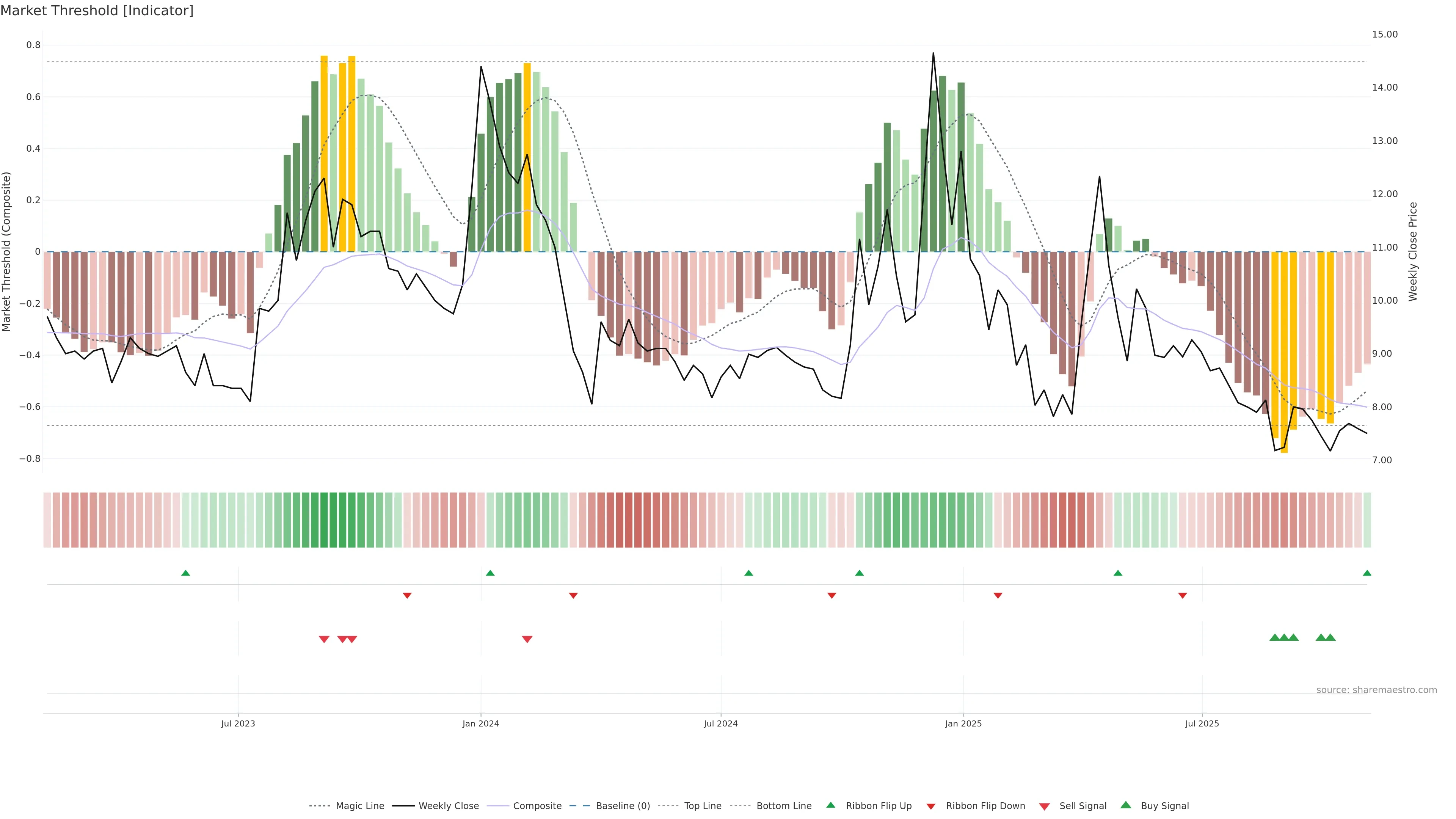
Task: Click the Ribbon Flip Down marker just after Jan 2025
Action: coord(998,595)
